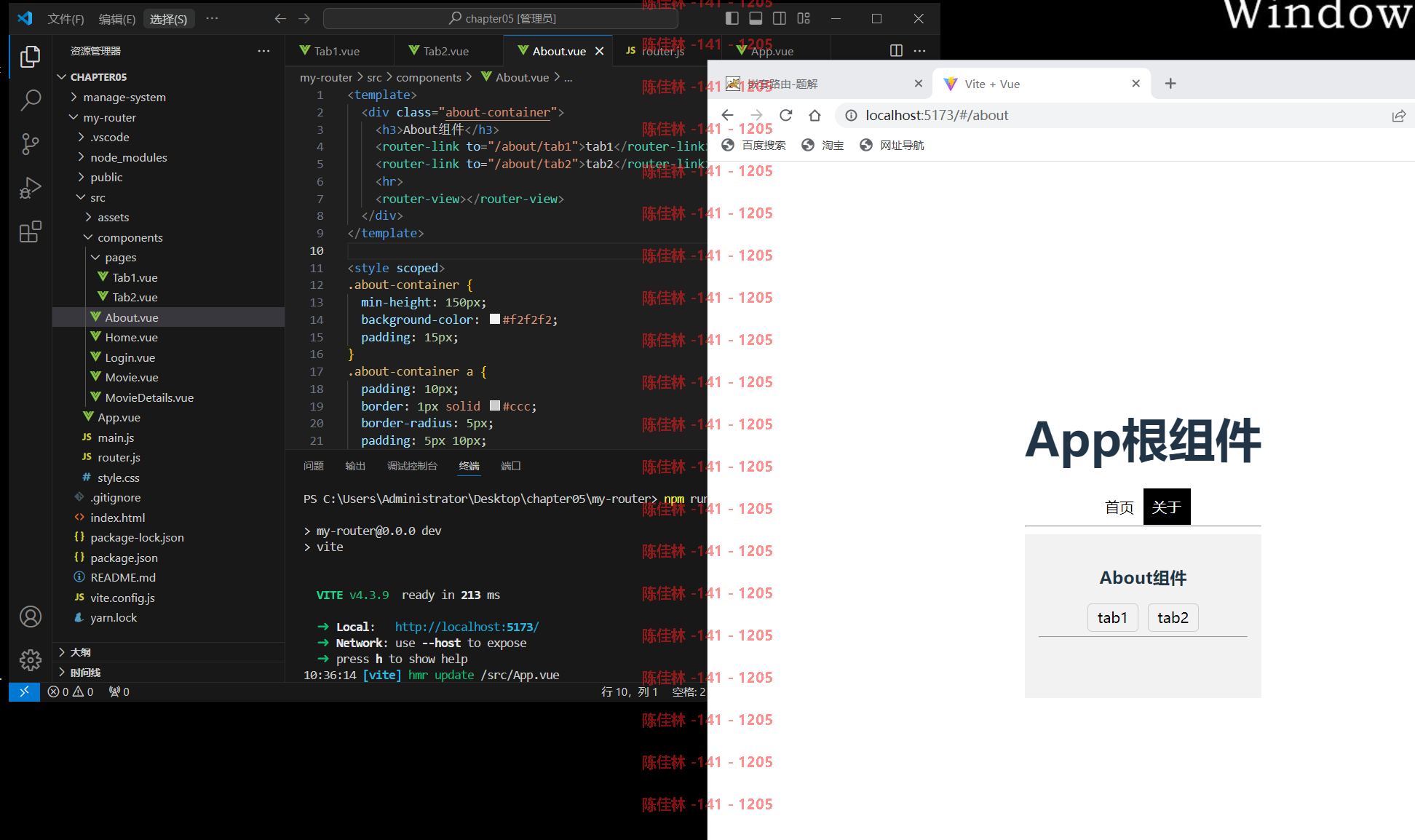Viewport: 1415px width, 840px height.
Task: Click the errors and warnings status indicator
Action: tap(71, 692)
